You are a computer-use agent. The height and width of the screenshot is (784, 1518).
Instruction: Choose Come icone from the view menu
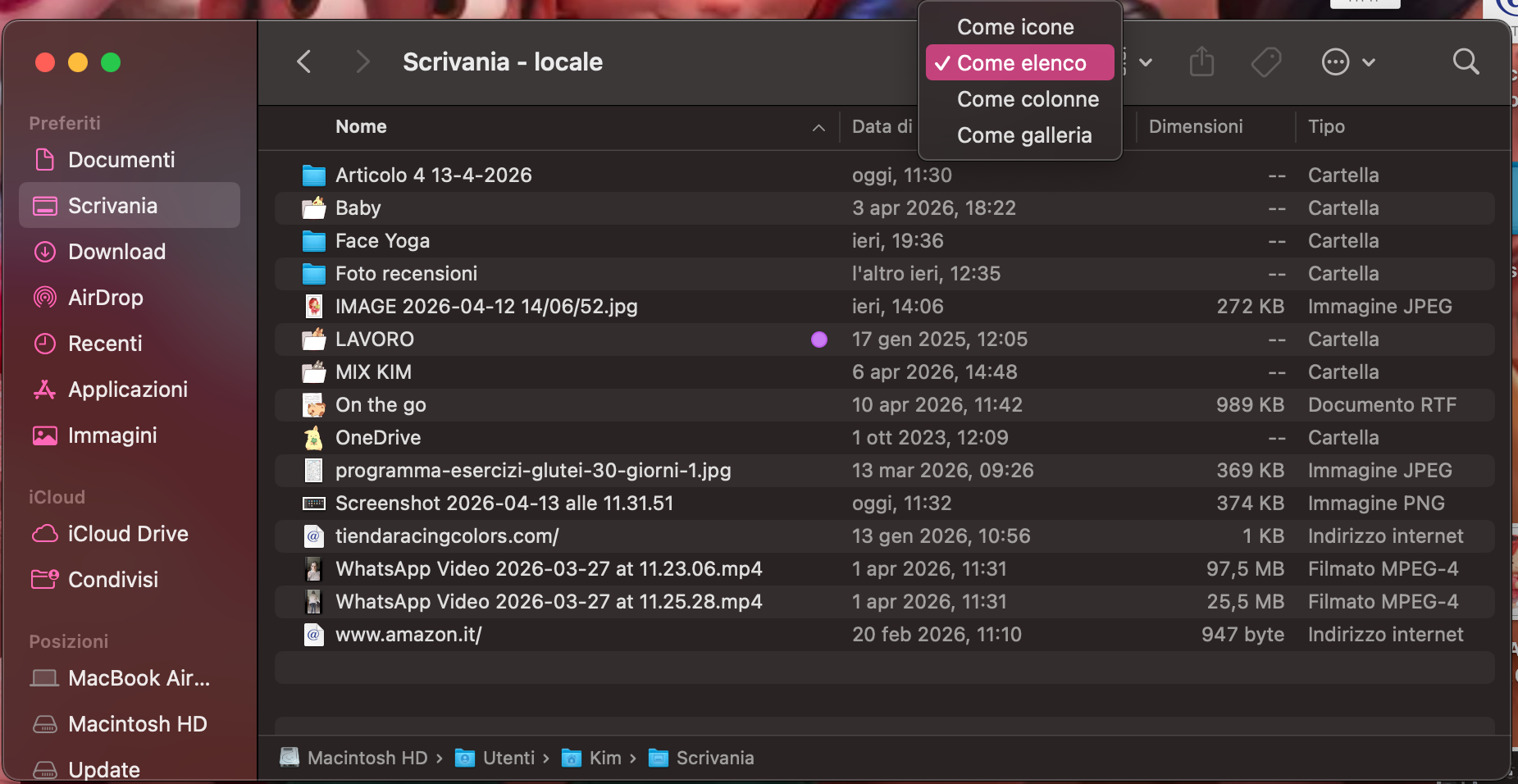point(1014,26)
